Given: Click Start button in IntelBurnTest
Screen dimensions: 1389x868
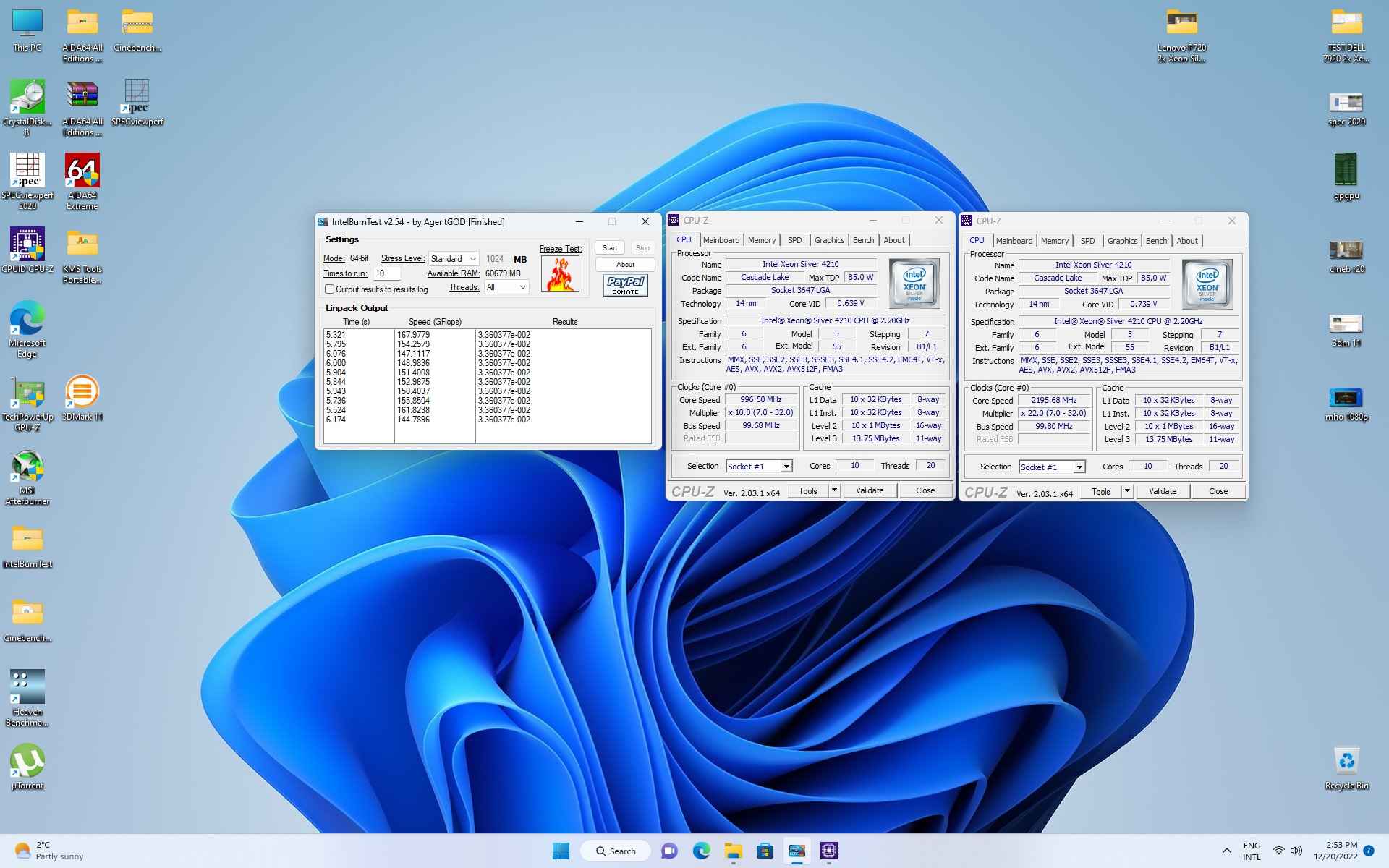Looking at the screenshot, I should click(x=610, y=247).
